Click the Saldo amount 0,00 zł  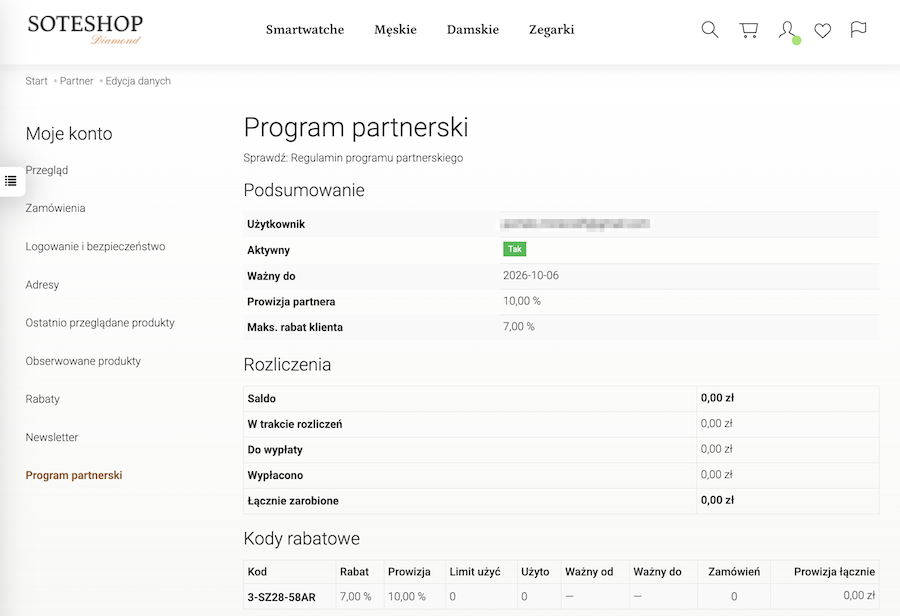coord(717,398)
